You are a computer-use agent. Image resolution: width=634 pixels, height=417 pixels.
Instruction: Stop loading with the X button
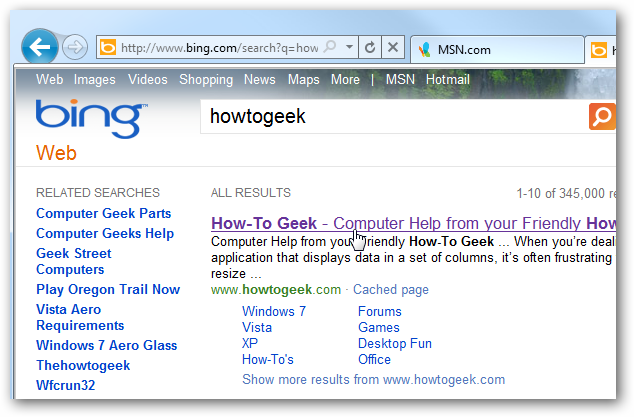point(393,47)
